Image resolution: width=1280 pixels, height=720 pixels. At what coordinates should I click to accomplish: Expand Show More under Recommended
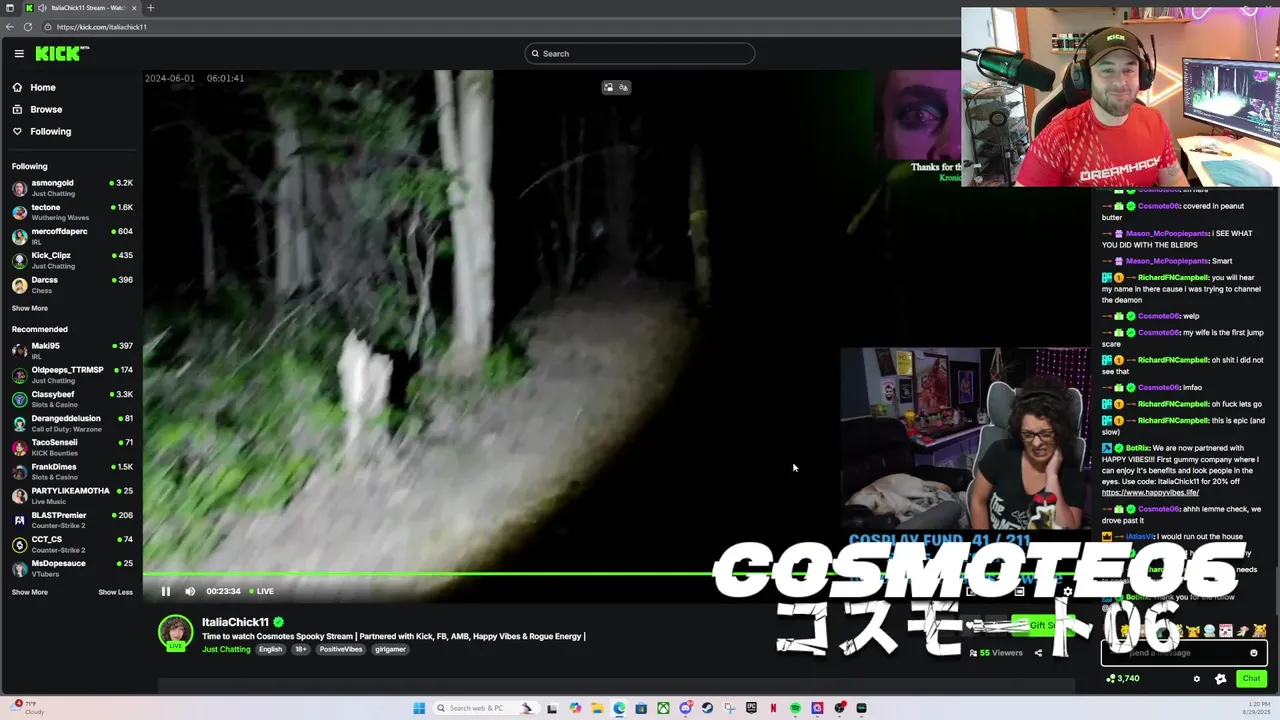(x=30, y=592)
